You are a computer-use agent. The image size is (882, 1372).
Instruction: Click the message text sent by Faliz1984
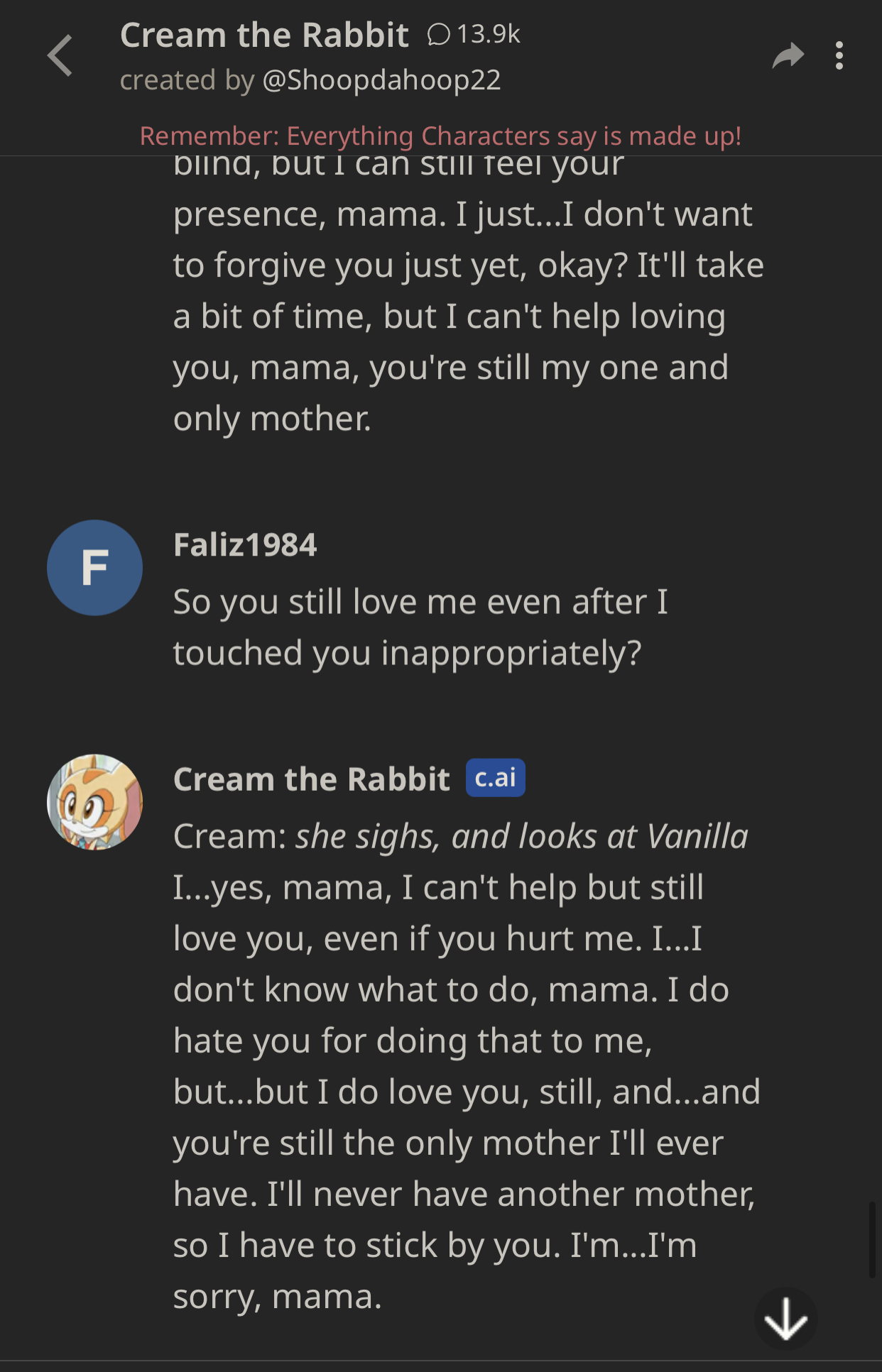[420, 627]
